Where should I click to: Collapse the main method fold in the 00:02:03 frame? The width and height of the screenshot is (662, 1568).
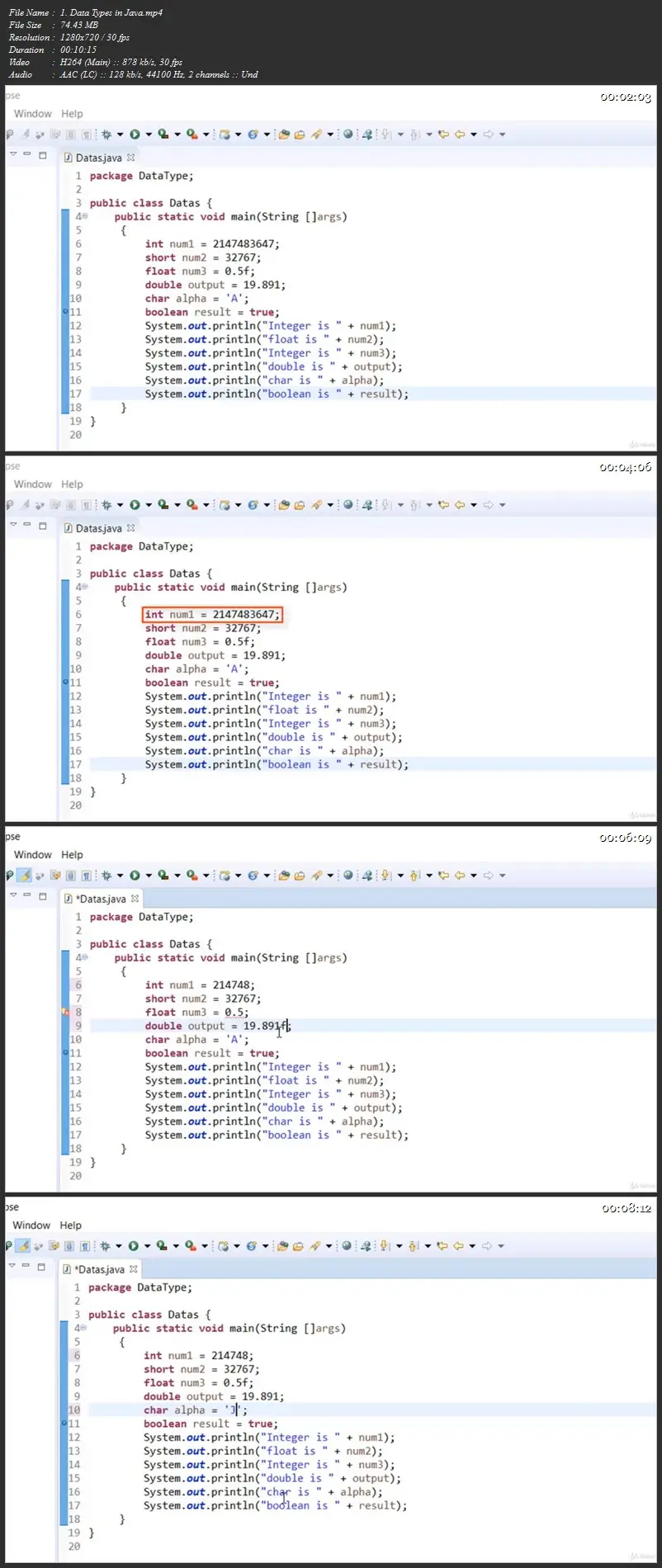tap(85, 217)
